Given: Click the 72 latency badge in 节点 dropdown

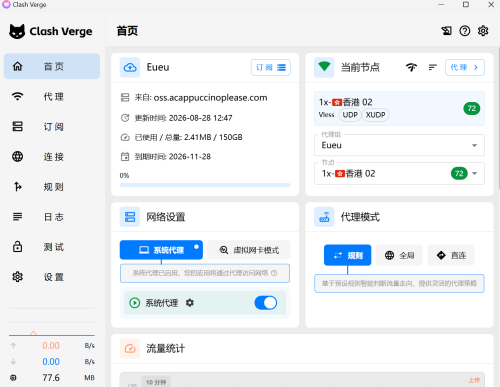Looking at the screenshot, I should point(459,173).
